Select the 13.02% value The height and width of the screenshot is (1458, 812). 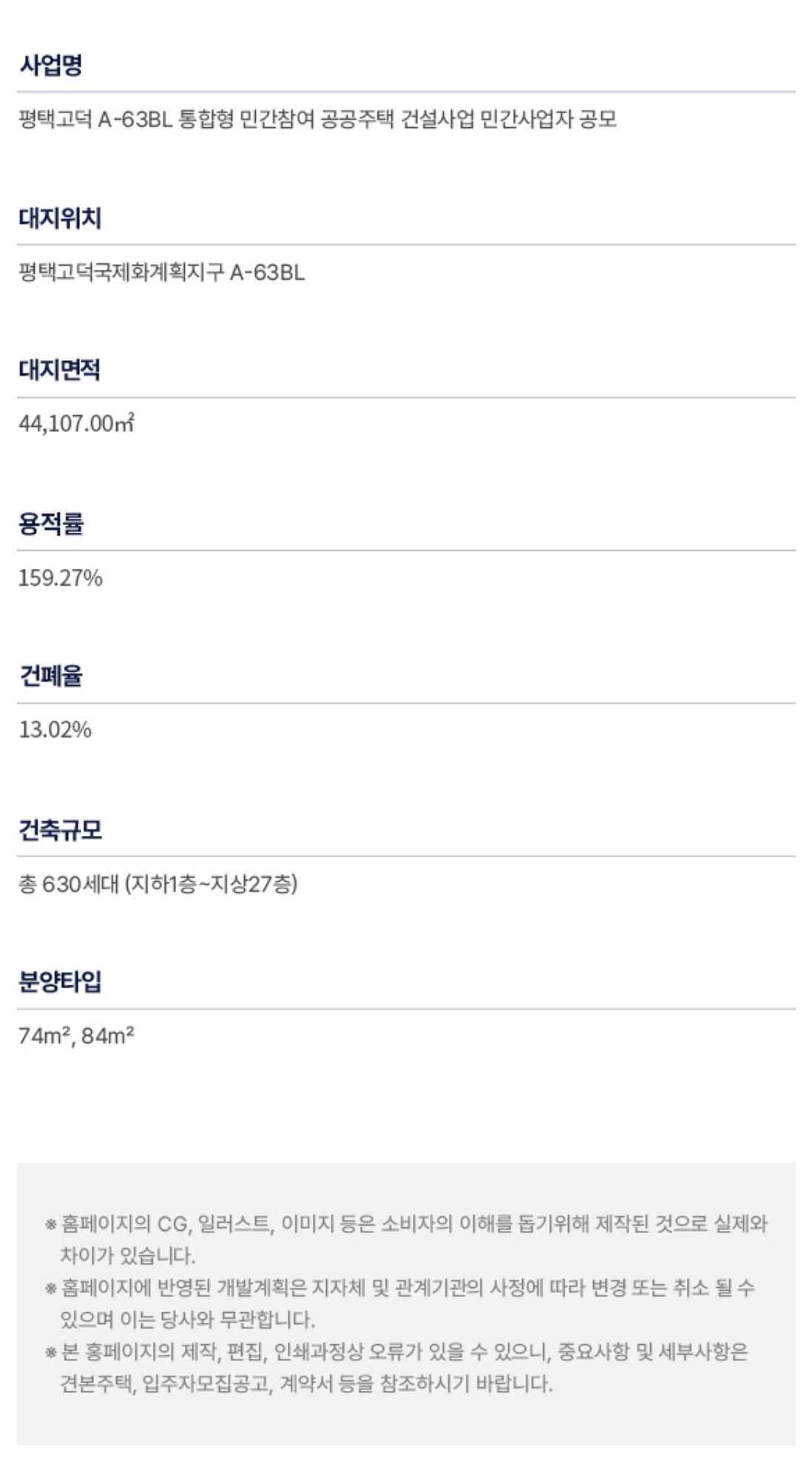click(x=55, y=730)
